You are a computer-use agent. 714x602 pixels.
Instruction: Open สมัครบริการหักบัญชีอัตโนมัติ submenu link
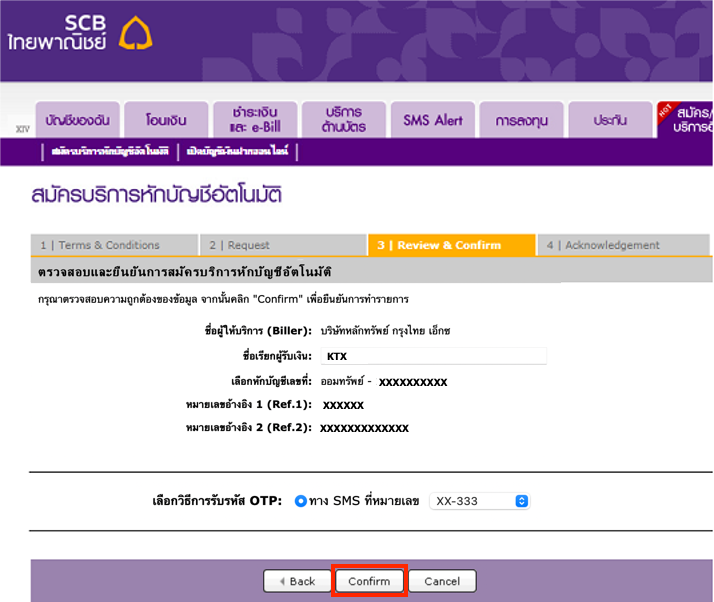pos(111,152)
